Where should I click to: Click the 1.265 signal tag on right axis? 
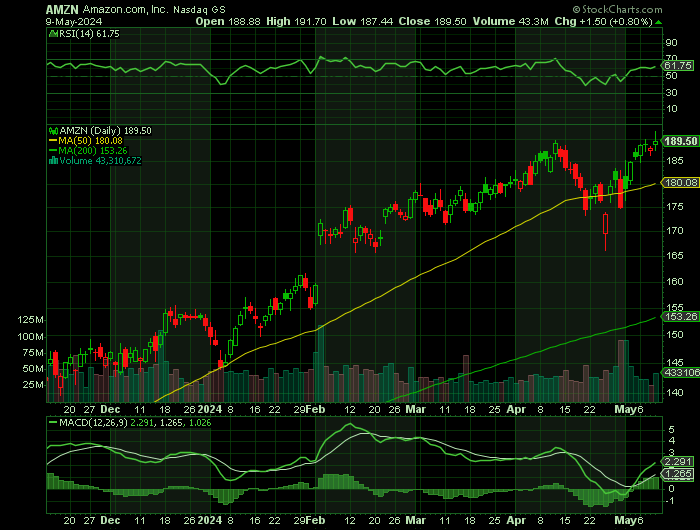click(x=678, y=474)
